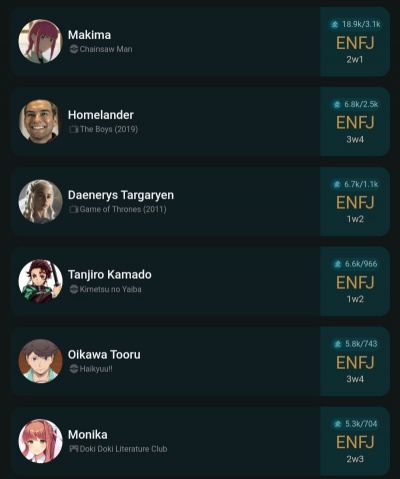Click the vote icon next to 5.3k/704
Screen dimensions: 400x479
pos(338,424)
